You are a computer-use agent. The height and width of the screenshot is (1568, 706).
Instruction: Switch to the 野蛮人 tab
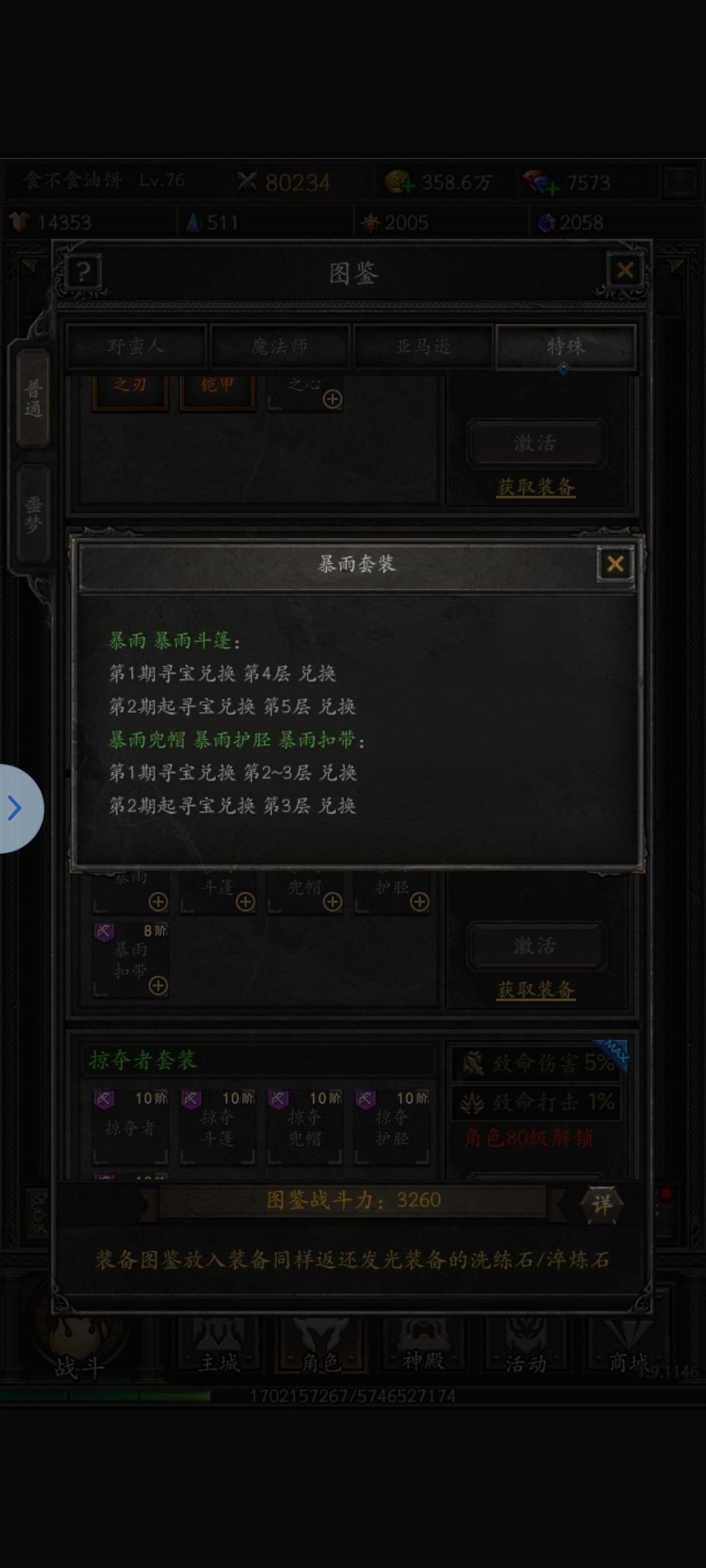tap(136, 346)
